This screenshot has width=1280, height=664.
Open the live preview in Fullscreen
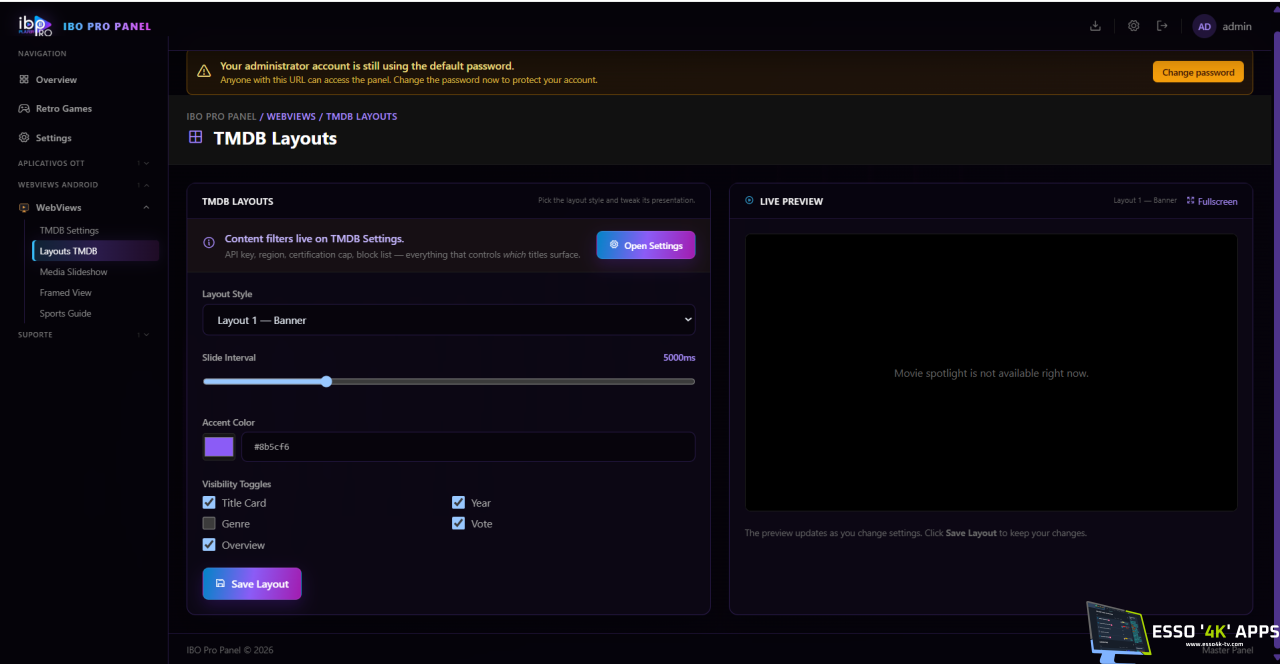(1212, 201)
